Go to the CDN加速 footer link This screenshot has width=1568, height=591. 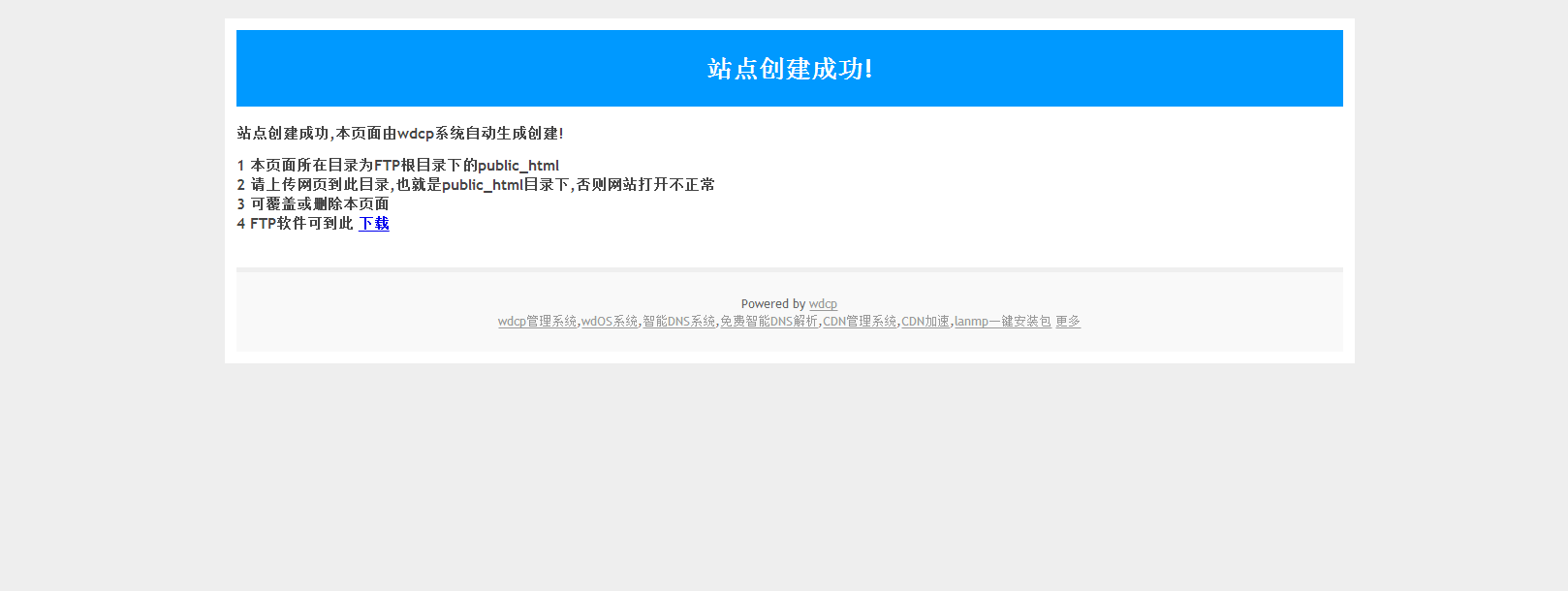pos(925,322)
